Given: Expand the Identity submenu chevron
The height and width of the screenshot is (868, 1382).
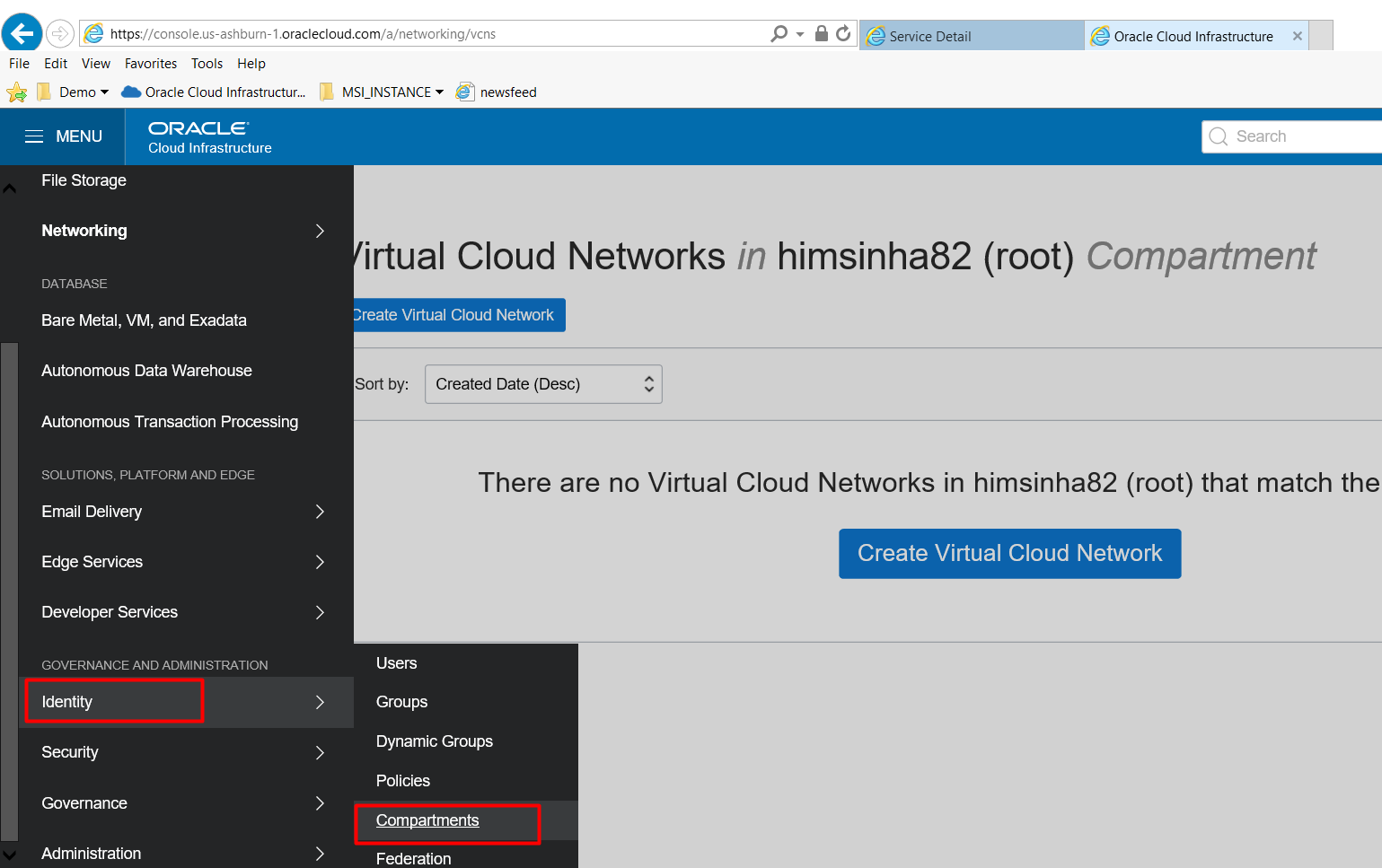Looking at the screenshot, I should [x=320, y=702].
